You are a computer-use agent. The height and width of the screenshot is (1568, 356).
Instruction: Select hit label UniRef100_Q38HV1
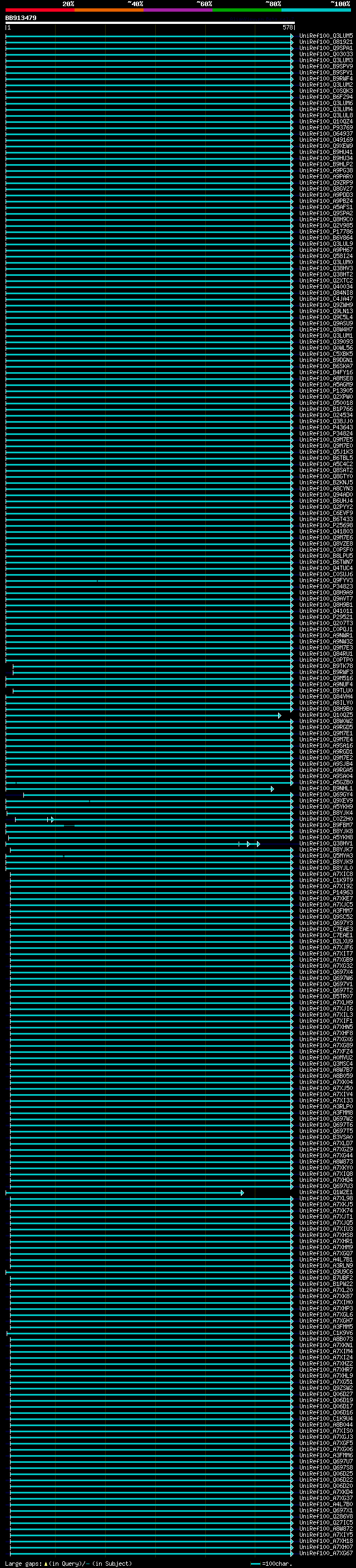point(325,844)
